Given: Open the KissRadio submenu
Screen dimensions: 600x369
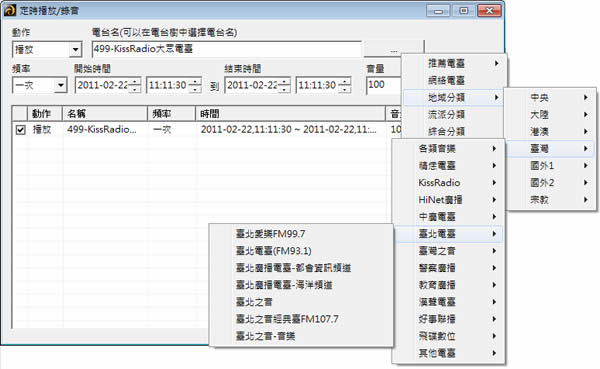Looking at the screenshot, I should (448, 183).
